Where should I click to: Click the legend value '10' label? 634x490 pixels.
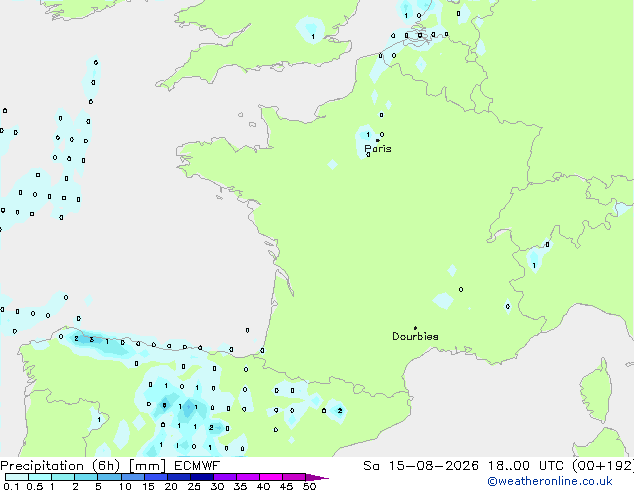(x=125, y=486)
